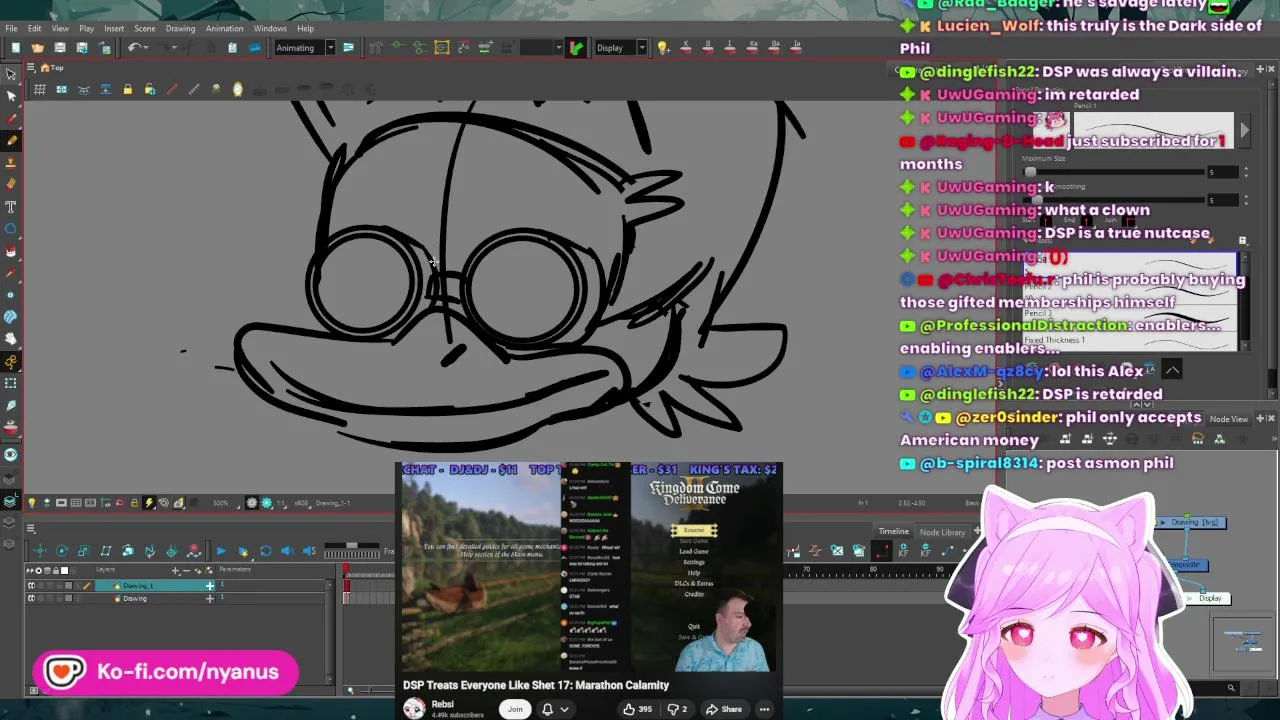Click the motion keyframe icon highlighted in timeline toolbar
Image resolution: width=1280 pixels, height=720 pixels.
(881, 551)
